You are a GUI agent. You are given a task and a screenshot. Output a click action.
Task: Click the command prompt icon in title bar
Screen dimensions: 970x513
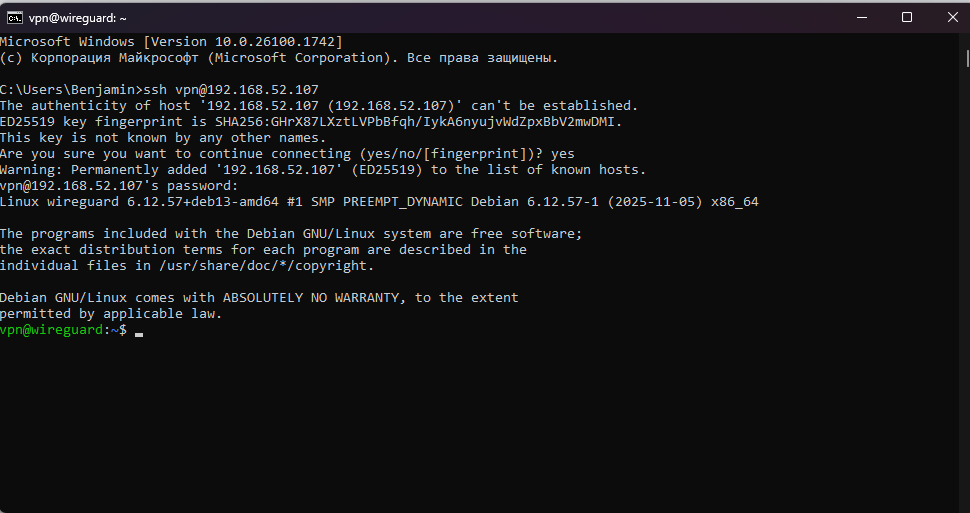(x=16, y=17)
